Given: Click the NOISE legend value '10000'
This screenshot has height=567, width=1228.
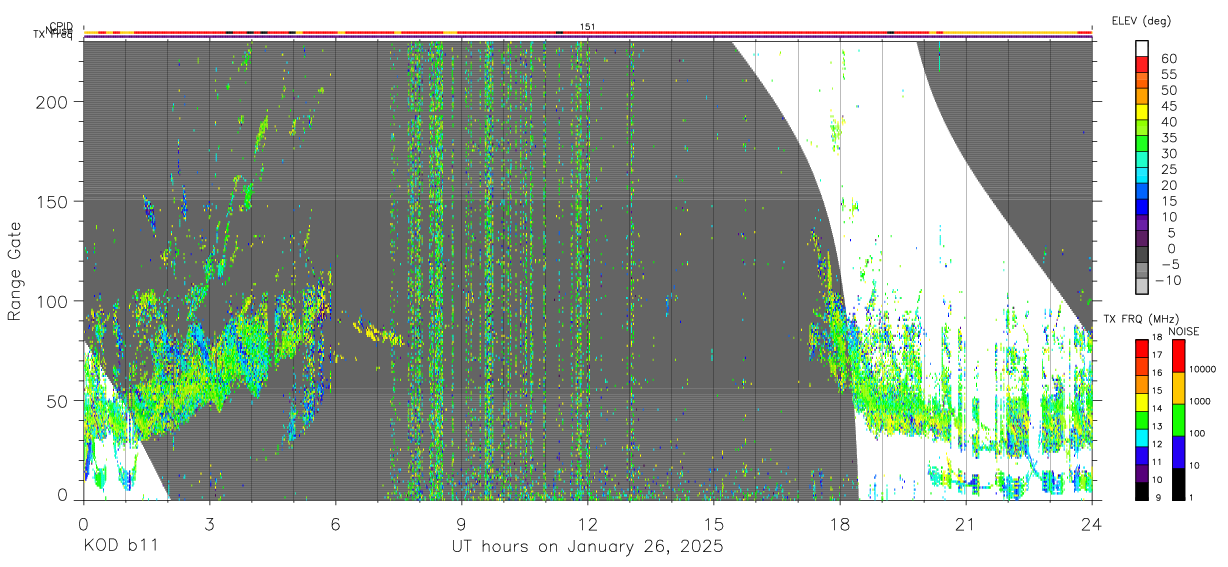Looking at the screenshot, I should pyautogui.click(x=1203, y=370).
